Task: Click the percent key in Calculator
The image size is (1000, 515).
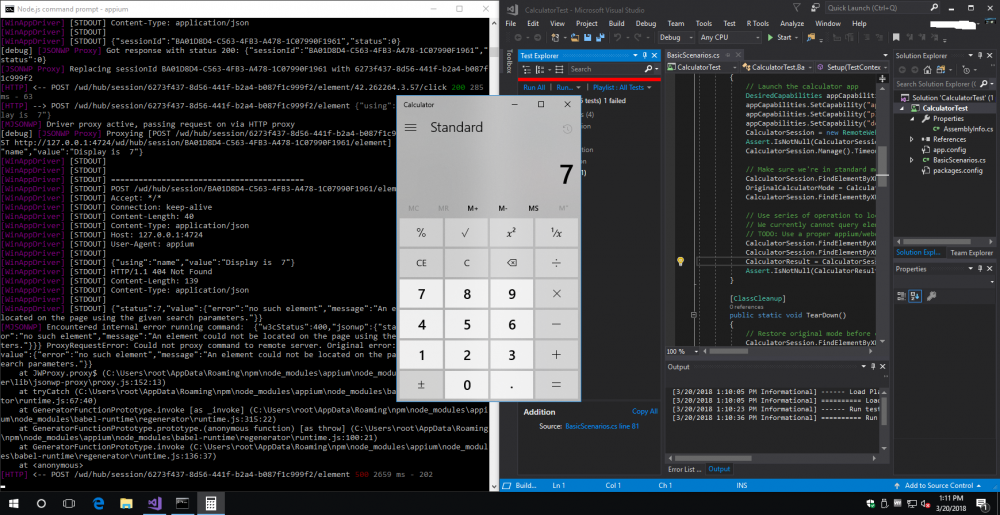Action: (x=421, y=233)
